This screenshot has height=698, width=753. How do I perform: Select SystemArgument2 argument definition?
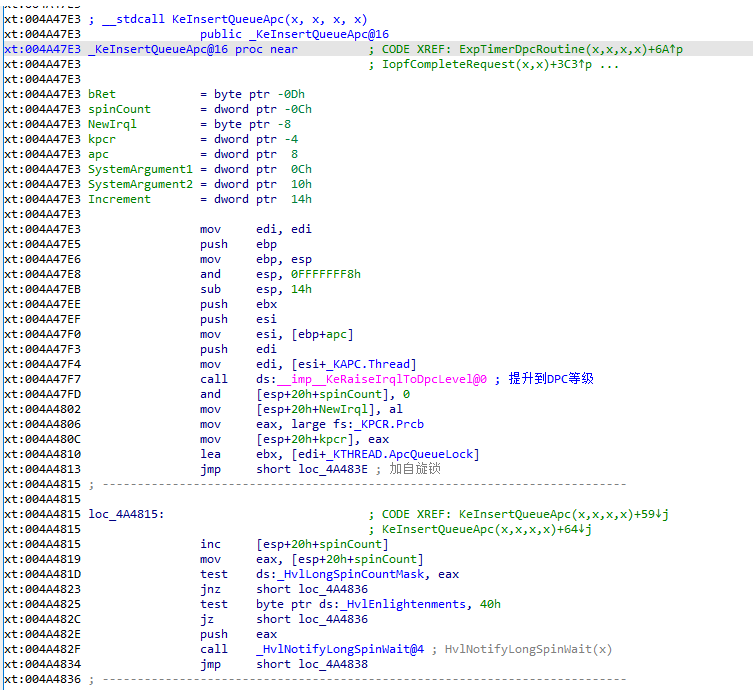[140, 184]
